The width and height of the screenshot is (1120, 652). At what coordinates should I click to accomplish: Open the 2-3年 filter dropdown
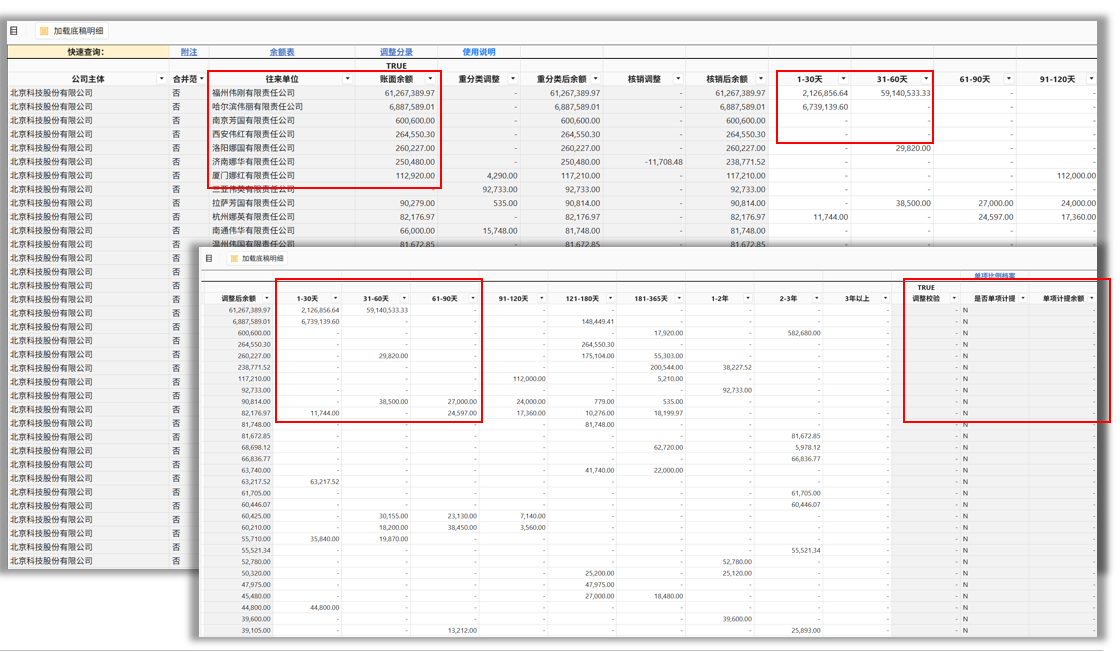coord(816,299)
